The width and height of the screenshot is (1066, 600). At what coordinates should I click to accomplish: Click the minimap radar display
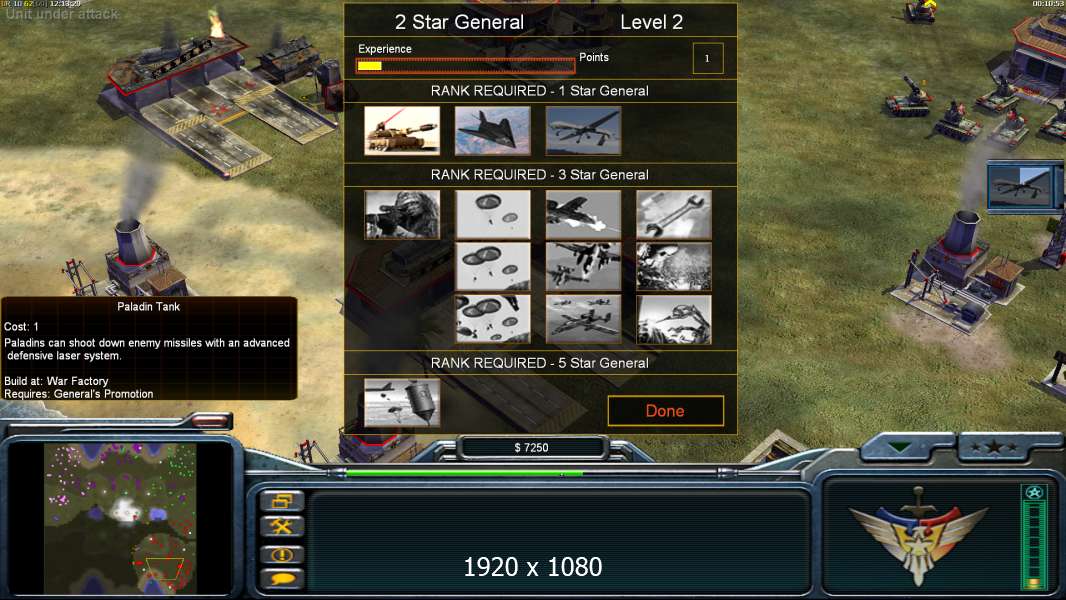[x=120, y=518]
